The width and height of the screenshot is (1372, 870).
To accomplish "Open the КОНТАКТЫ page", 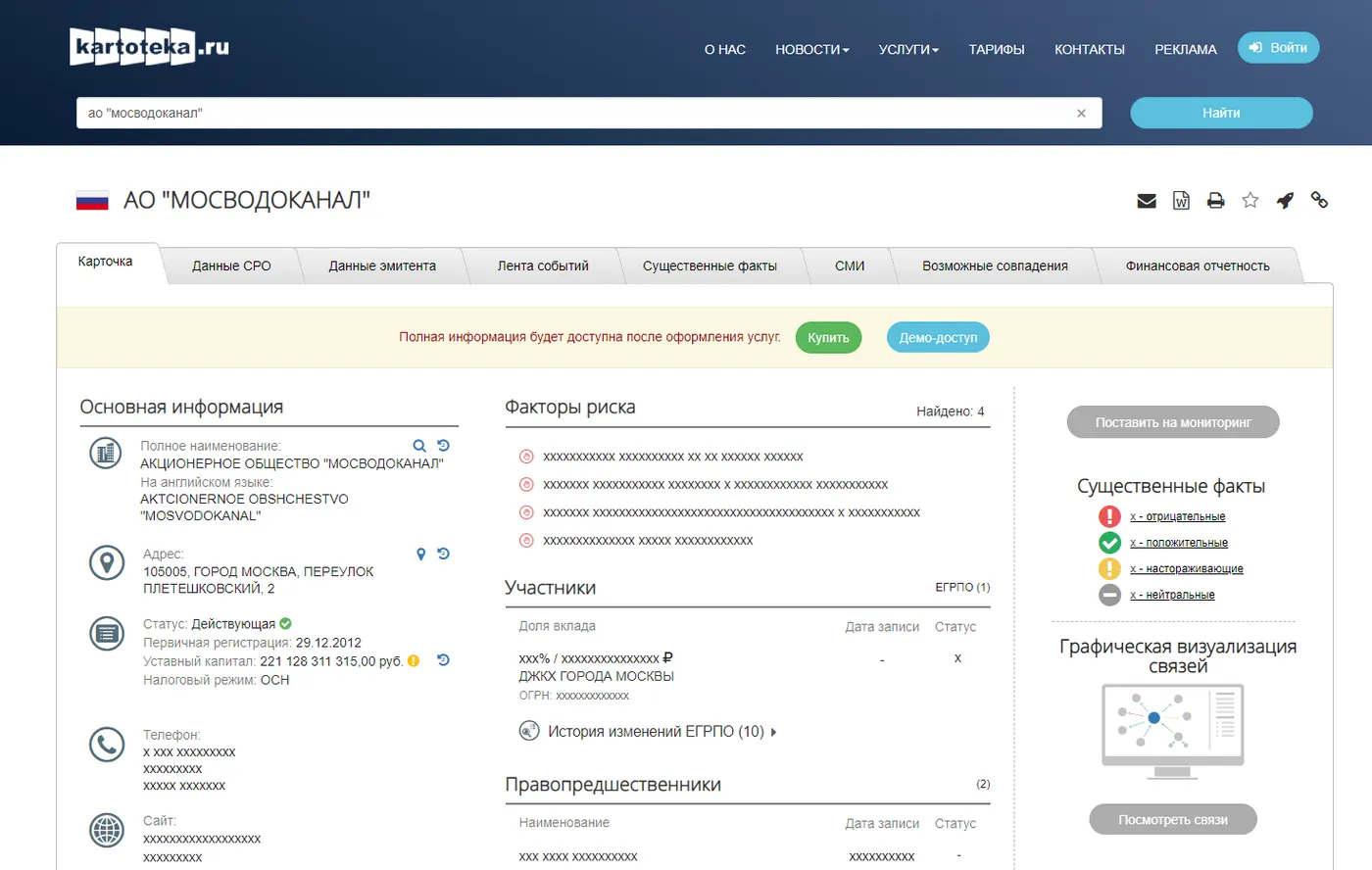I will point(1090,49).
